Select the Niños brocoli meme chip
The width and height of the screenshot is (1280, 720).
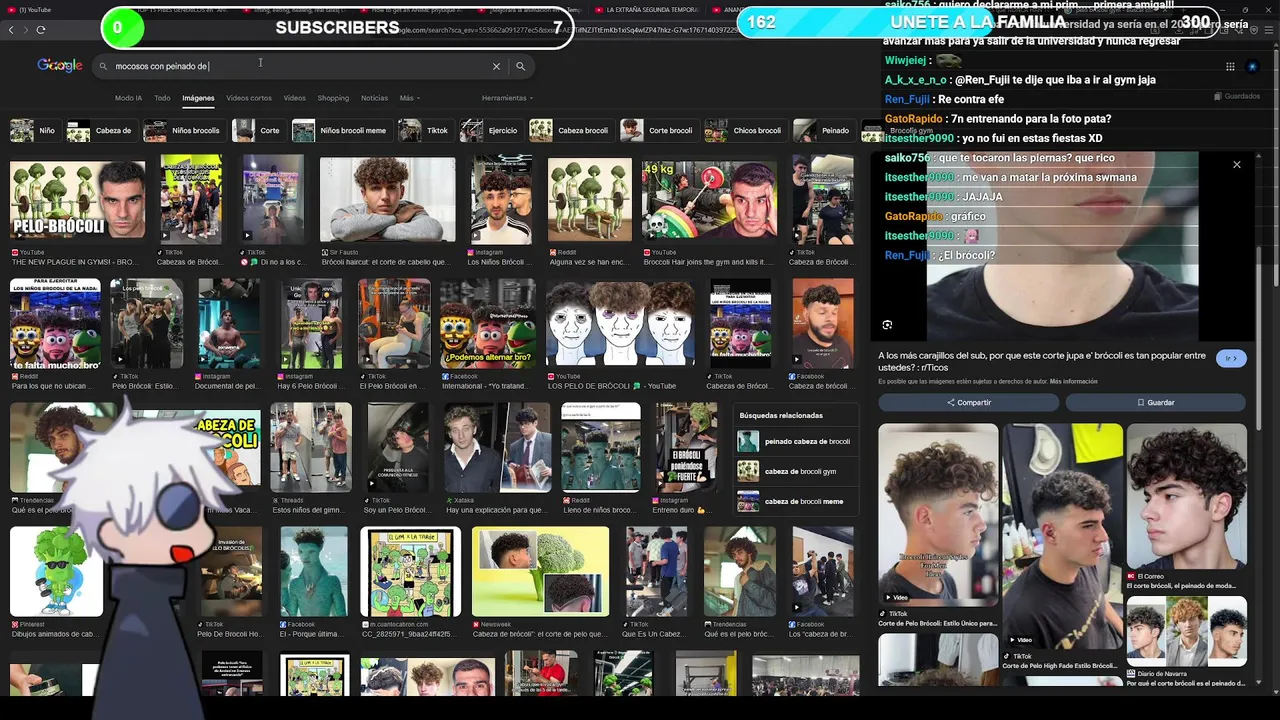(x=340, y=131)
